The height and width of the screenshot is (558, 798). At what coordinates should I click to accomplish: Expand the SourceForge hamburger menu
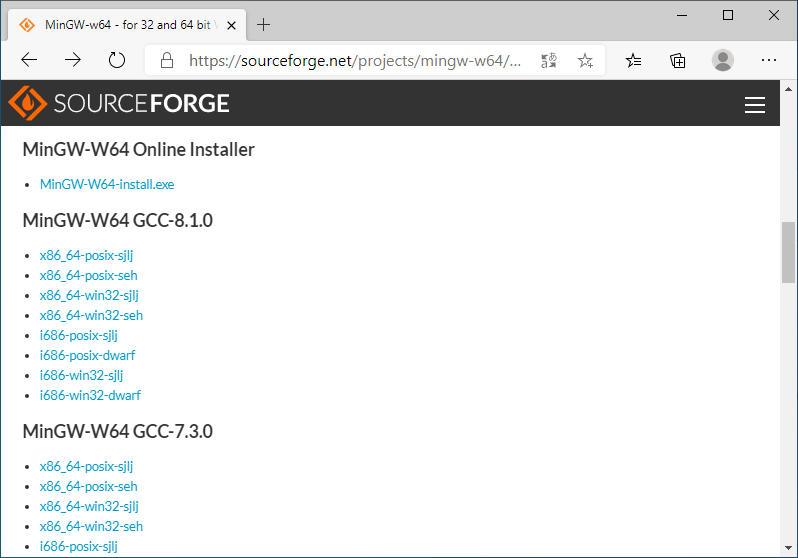point(755,105)
